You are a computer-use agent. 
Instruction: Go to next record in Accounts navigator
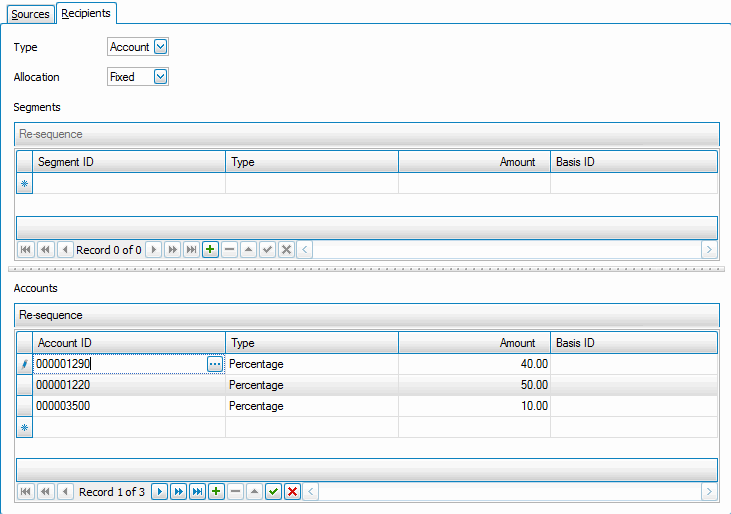(159, 492)
